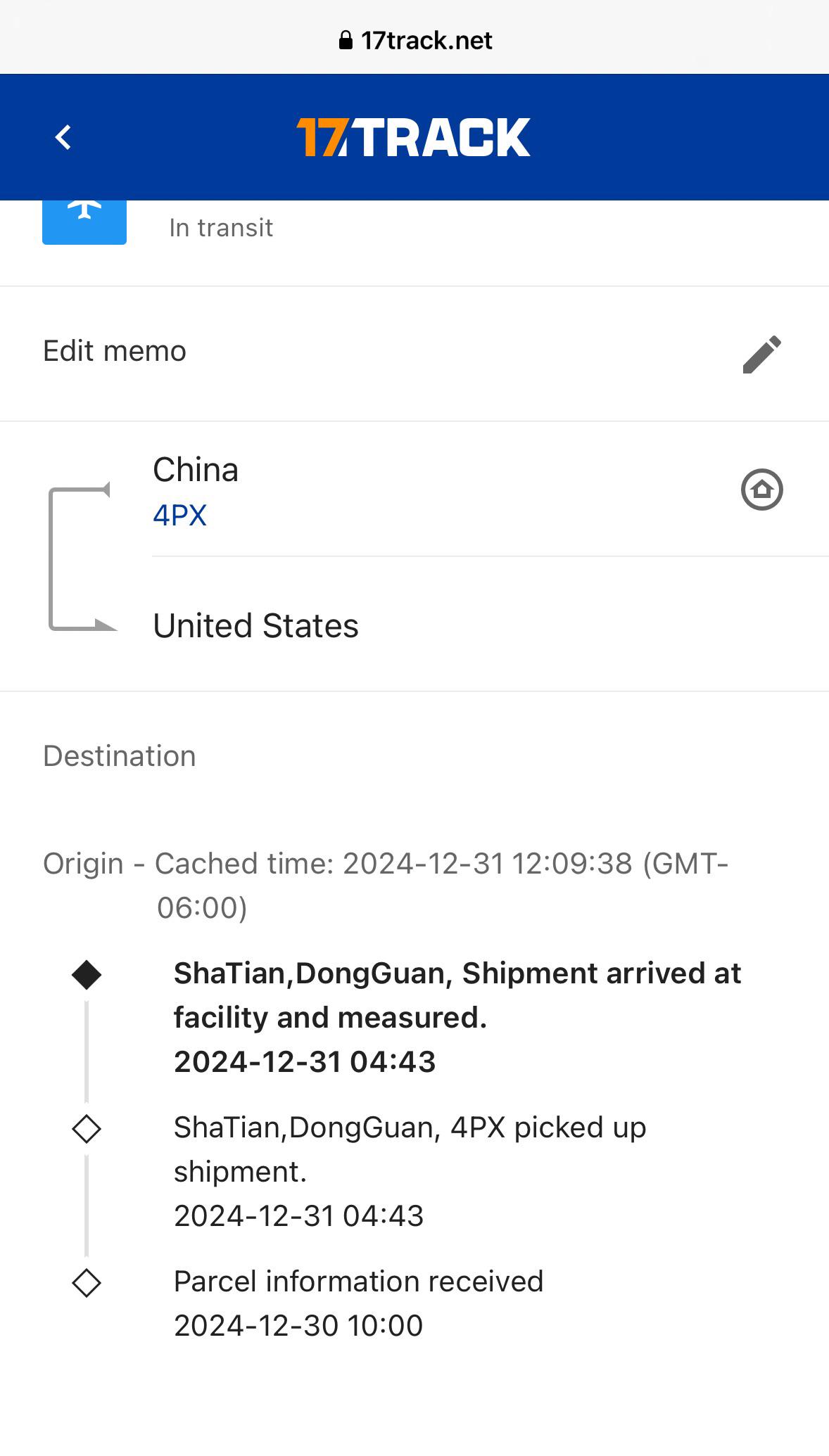This screenshot has width=829, height=1456.
Task: Click the 17TRACK logo
Action: (x=414, y=137)
